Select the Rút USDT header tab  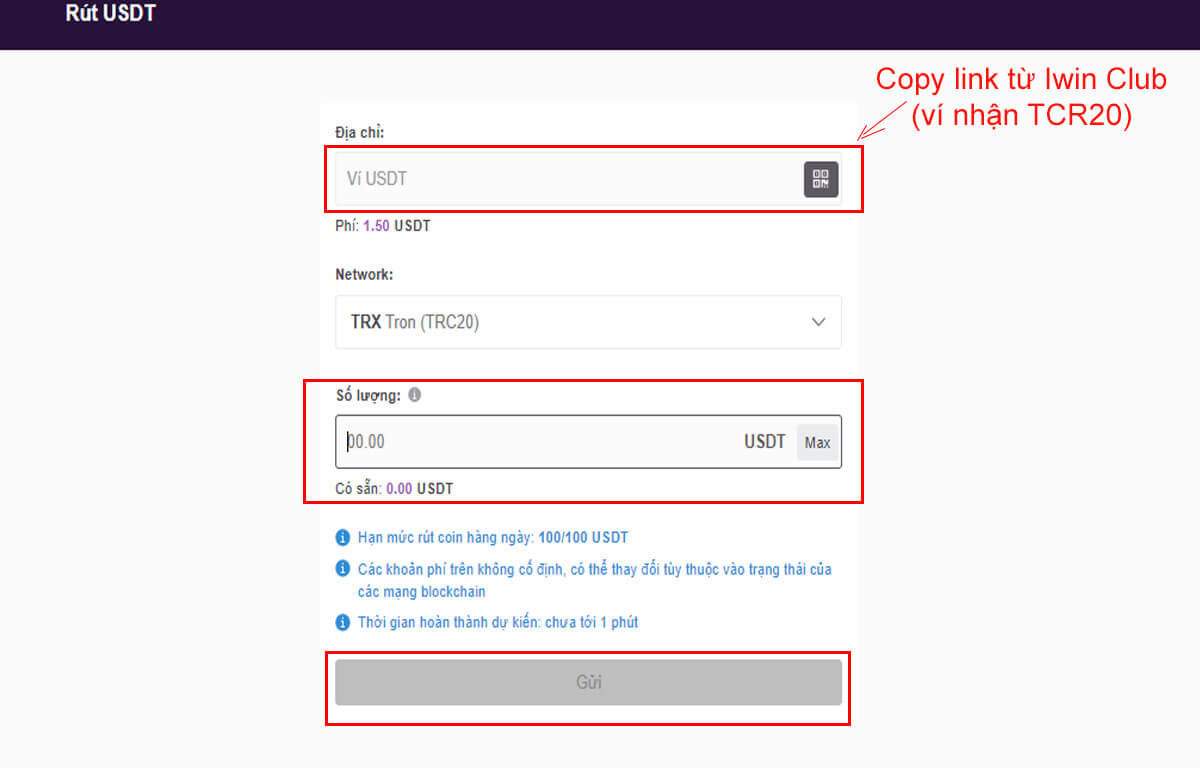(110, 13)
